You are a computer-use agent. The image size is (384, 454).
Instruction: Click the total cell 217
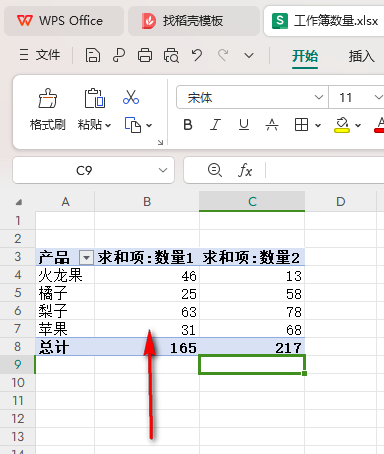click(x=252, y=347)
